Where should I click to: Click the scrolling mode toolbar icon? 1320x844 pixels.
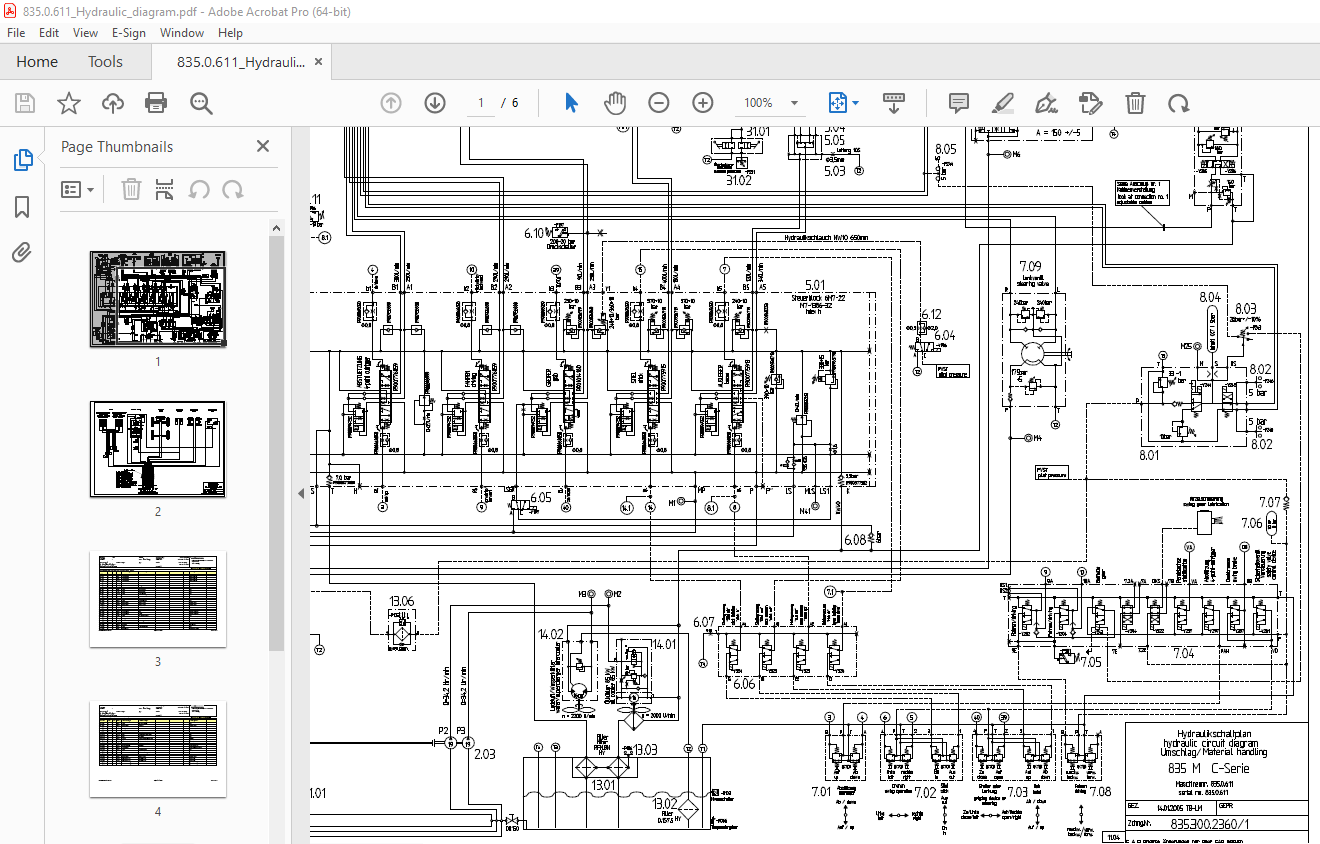(x=893, y=103)
